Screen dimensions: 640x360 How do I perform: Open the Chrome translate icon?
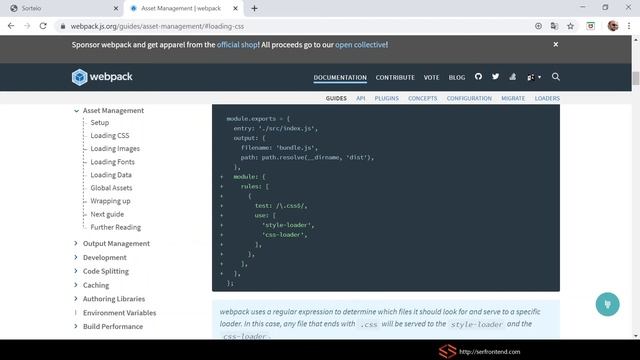coord(554,26)
